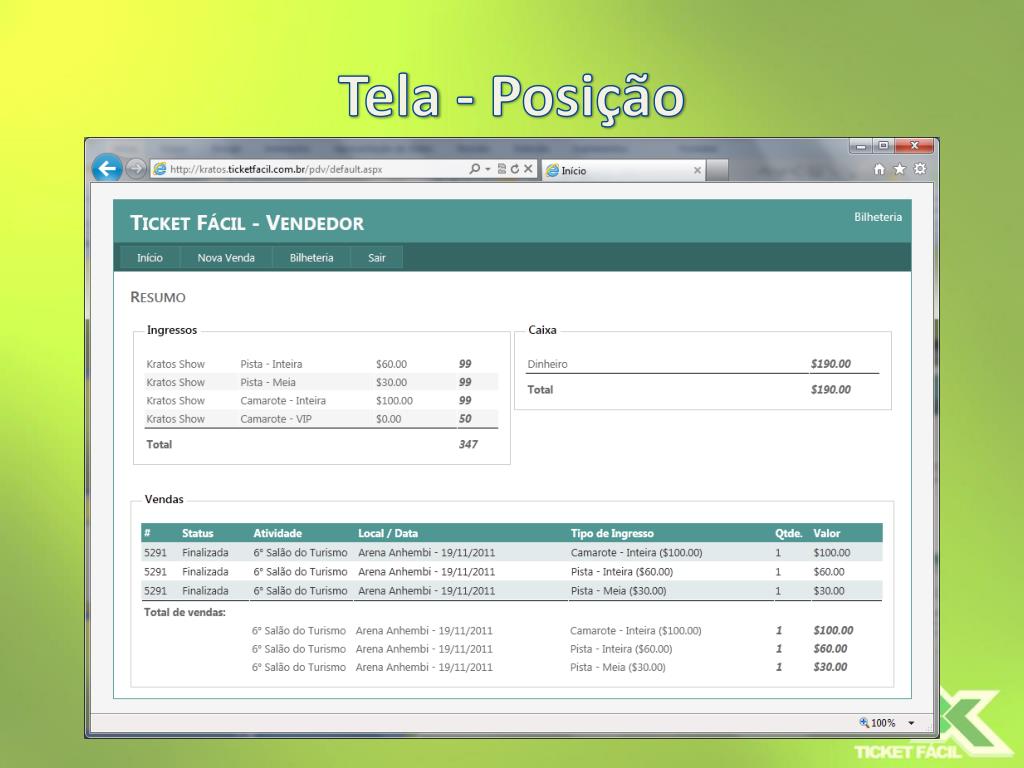Click the Ingressos total value 347
1024x768 pixels.
click(x=468, y=444)
